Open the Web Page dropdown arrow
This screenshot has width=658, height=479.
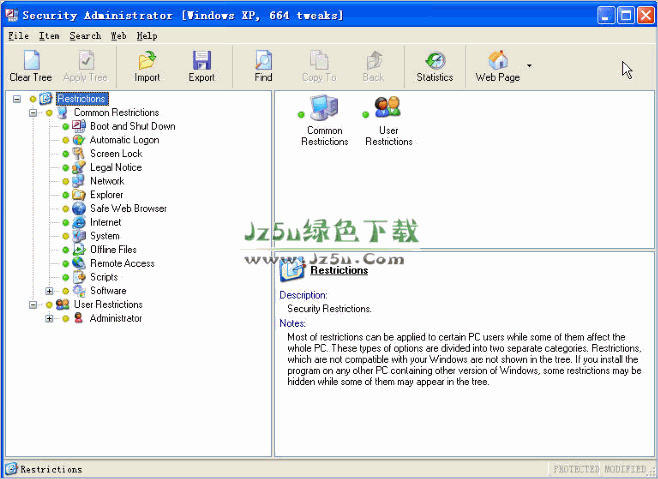tap(529, 65)
